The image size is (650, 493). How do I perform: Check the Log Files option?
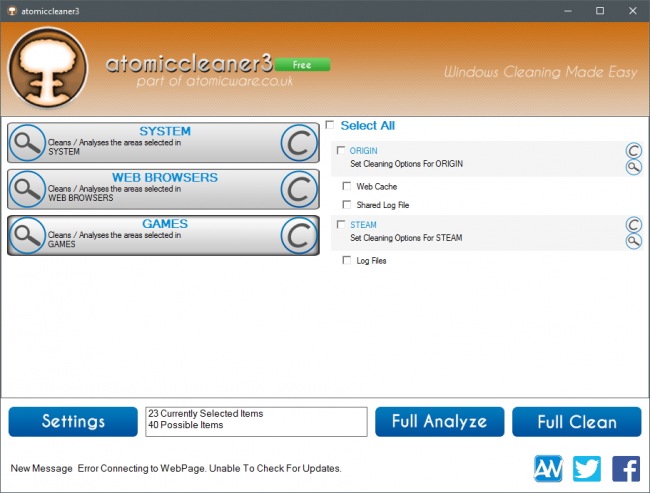pos(347,260)
